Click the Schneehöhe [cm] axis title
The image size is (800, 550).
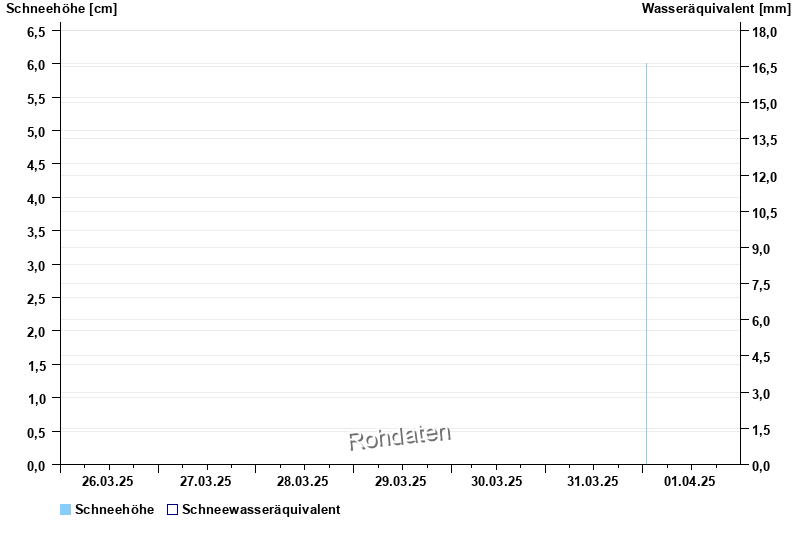click(62, 9)
